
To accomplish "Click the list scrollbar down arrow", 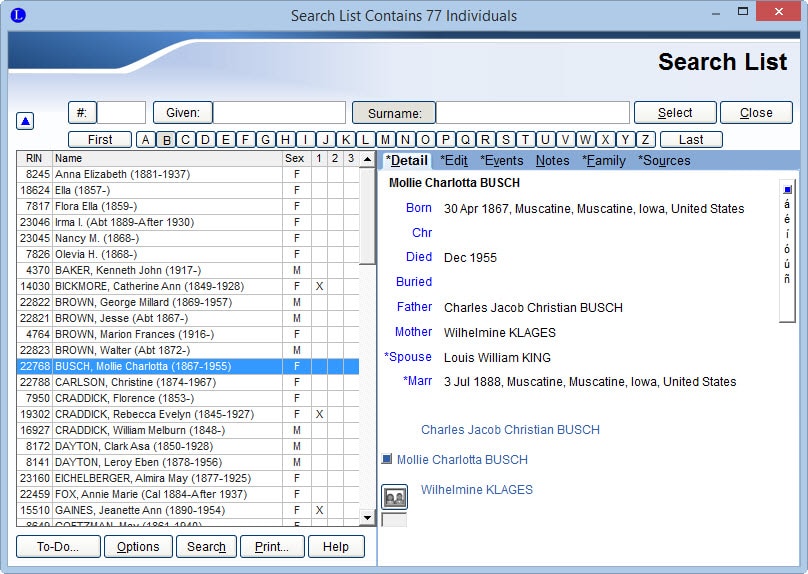I will click(x=367, y=517).
